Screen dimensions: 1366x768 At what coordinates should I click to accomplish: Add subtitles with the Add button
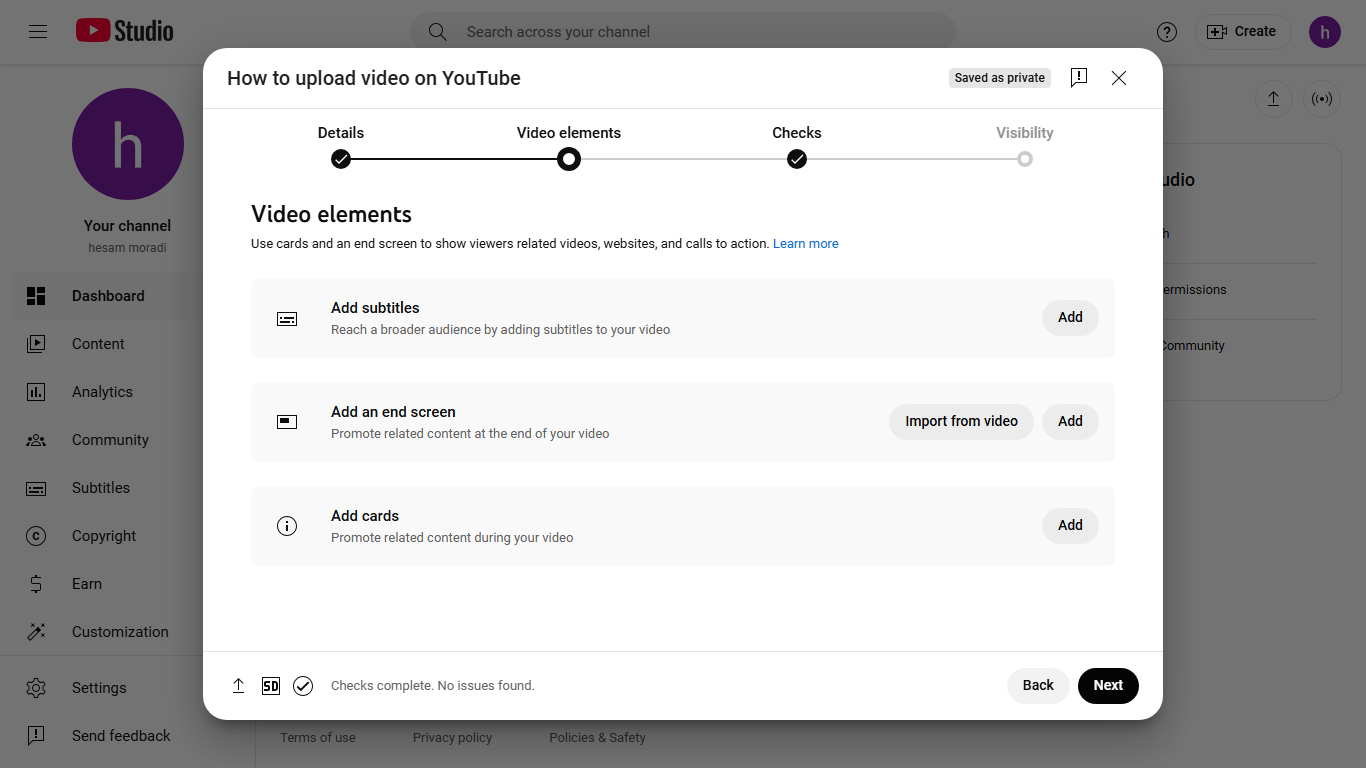point(1070,318)
